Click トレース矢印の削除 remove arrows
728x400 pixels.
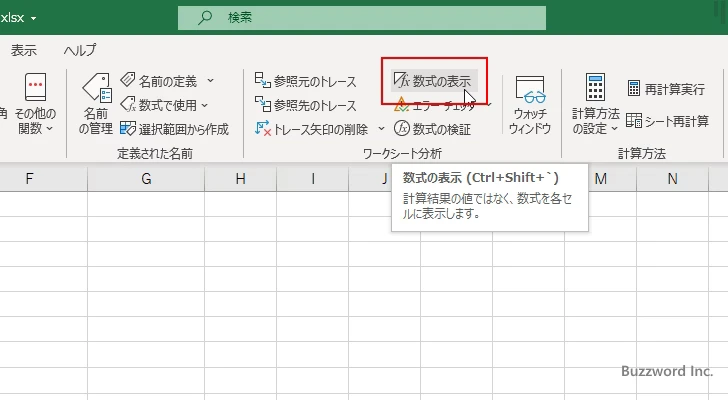[x=312, y=129]
